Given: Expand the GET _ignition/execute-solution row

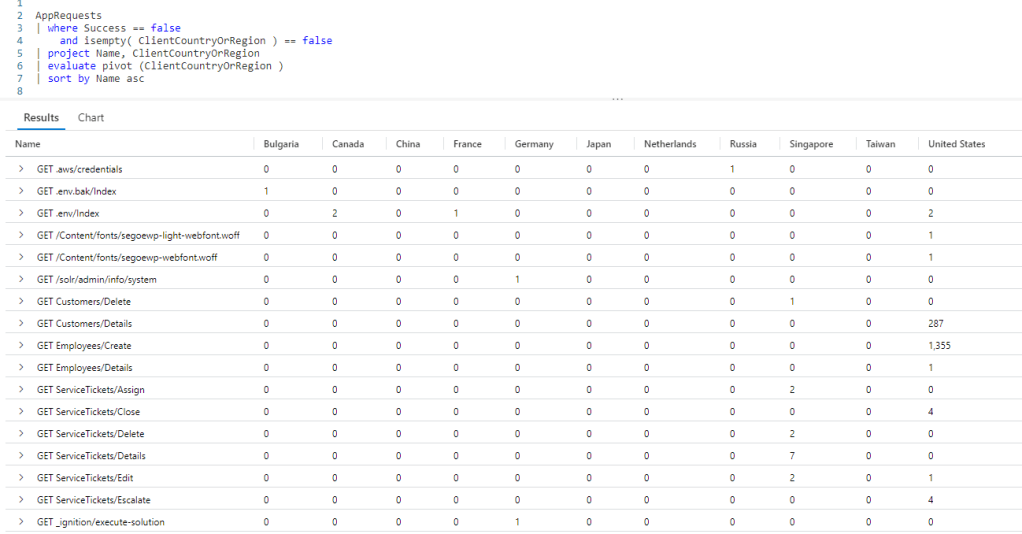Looking at the screenshot, I should coord(21,521).
